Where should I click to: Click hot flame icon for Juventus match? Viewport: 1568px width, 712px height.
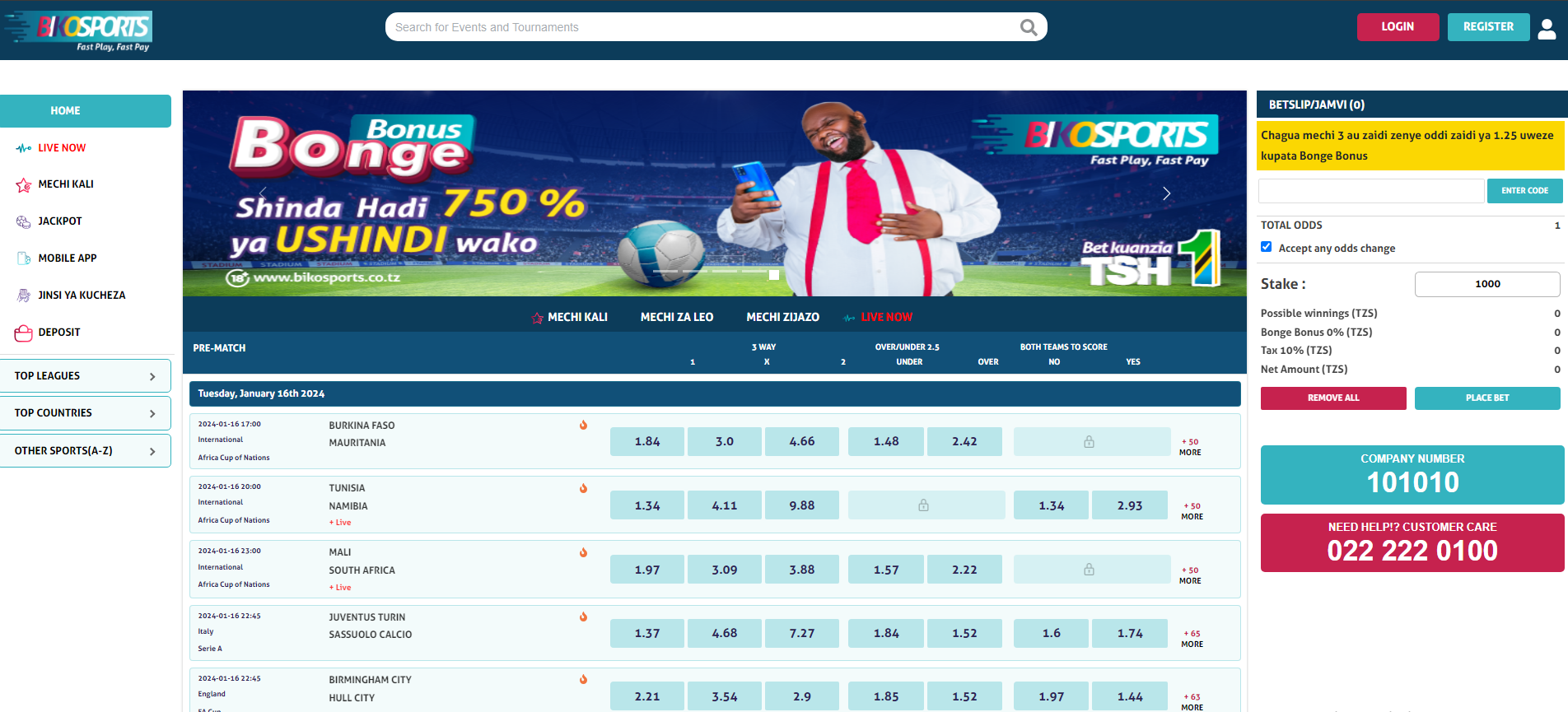coord(583,617)
